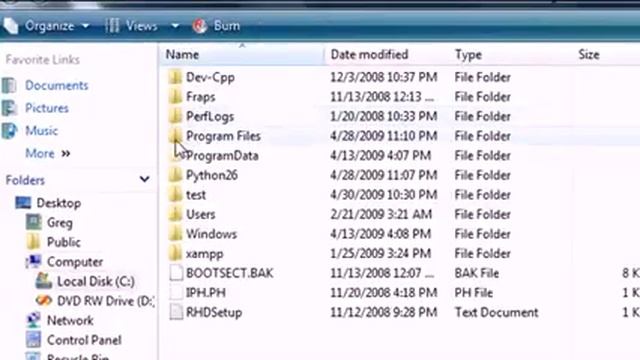This screenshot has height=360, width=640.
Task: Select the ProgramData folder name
Action: (x=222, y=156)
